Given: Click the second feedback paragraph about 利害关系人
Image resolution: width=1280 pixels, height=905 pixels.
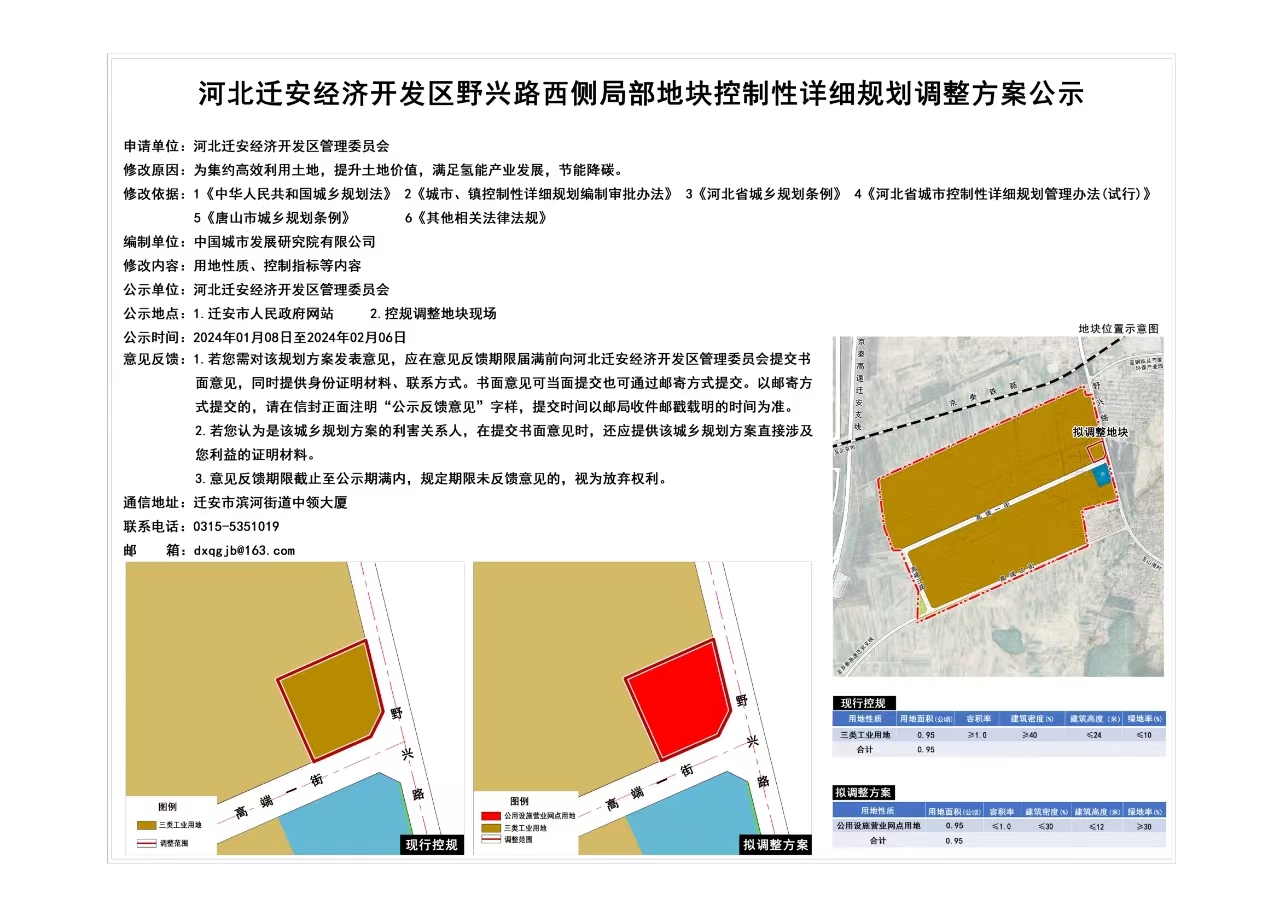Looking at the screenshot, I should pos(503,443).
